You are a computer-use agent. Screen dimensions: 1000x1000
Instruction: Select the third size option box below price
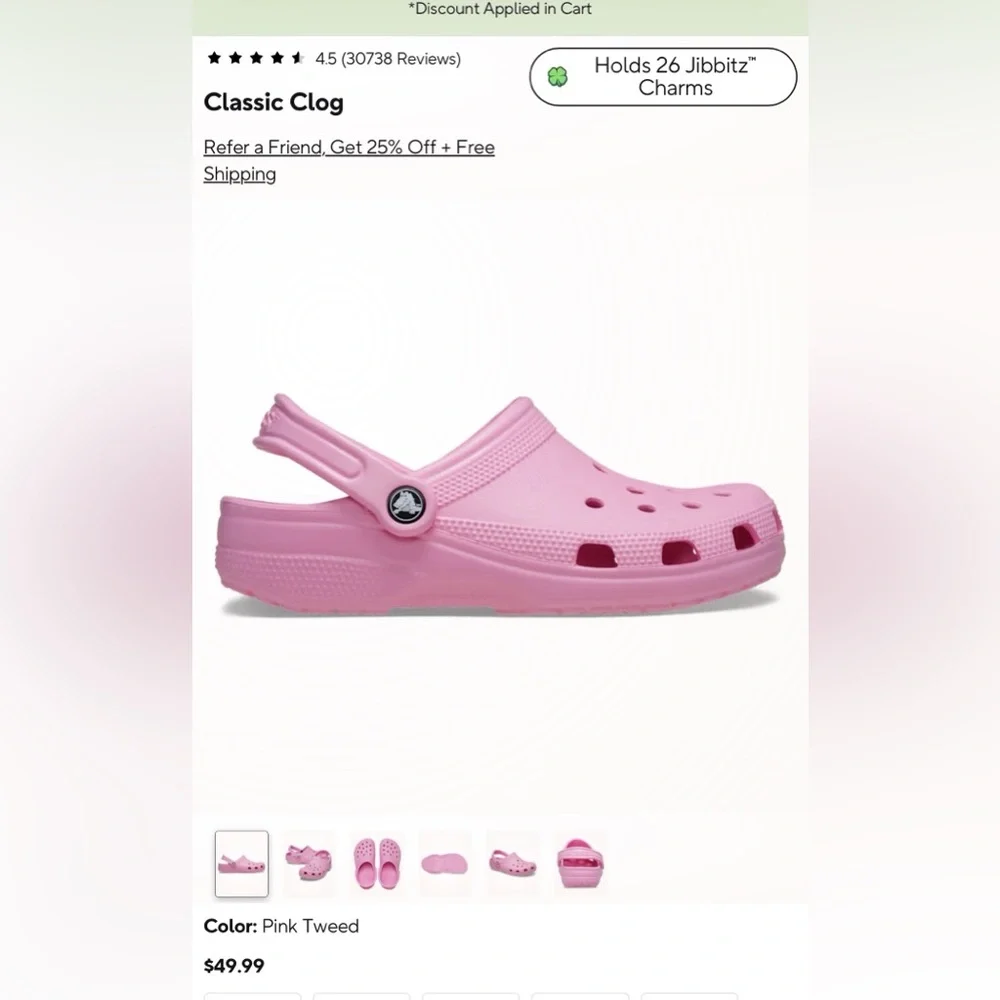470,995
